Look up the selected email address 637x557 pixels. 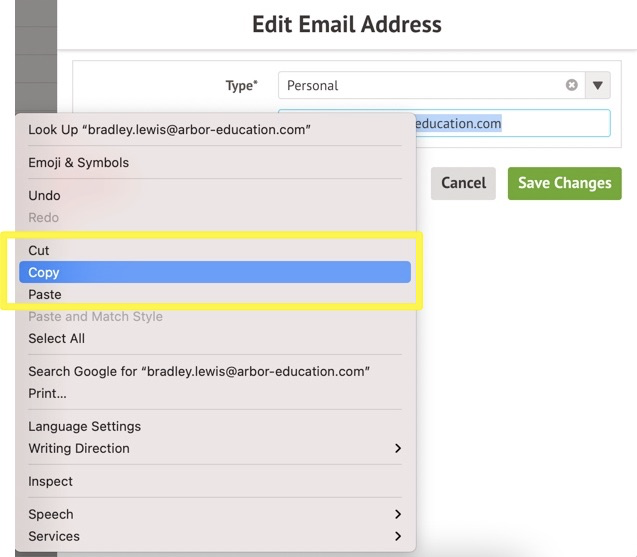click(169, 129)
